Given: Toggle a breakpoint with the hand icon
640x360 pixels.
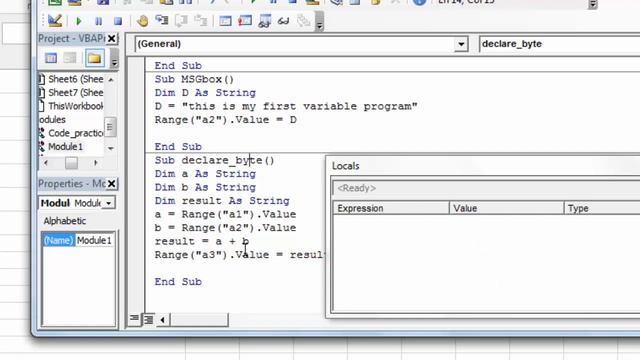Looking at the screenshot, I should 142,21.
